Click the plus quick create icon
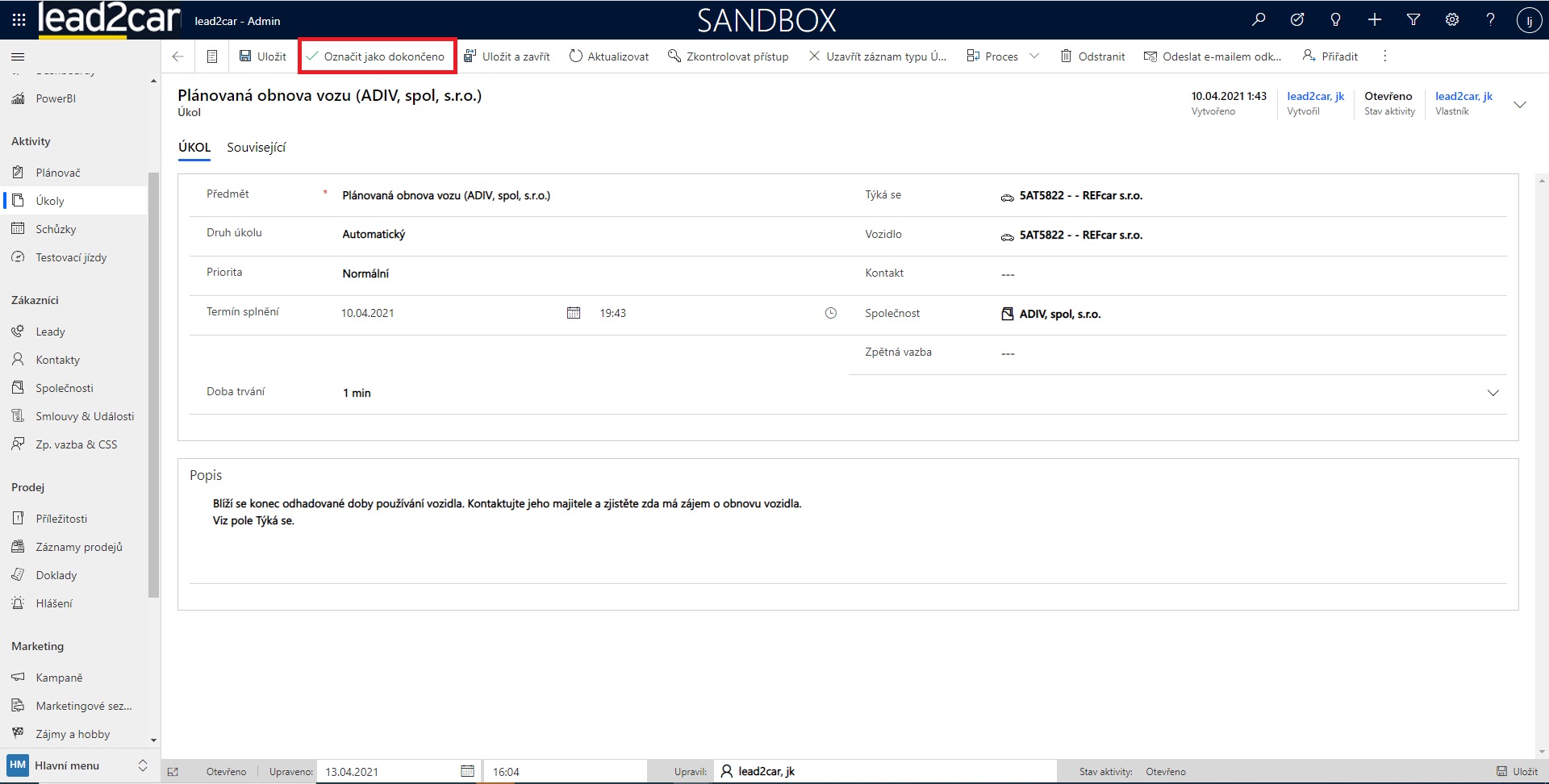 point(1375,20)
